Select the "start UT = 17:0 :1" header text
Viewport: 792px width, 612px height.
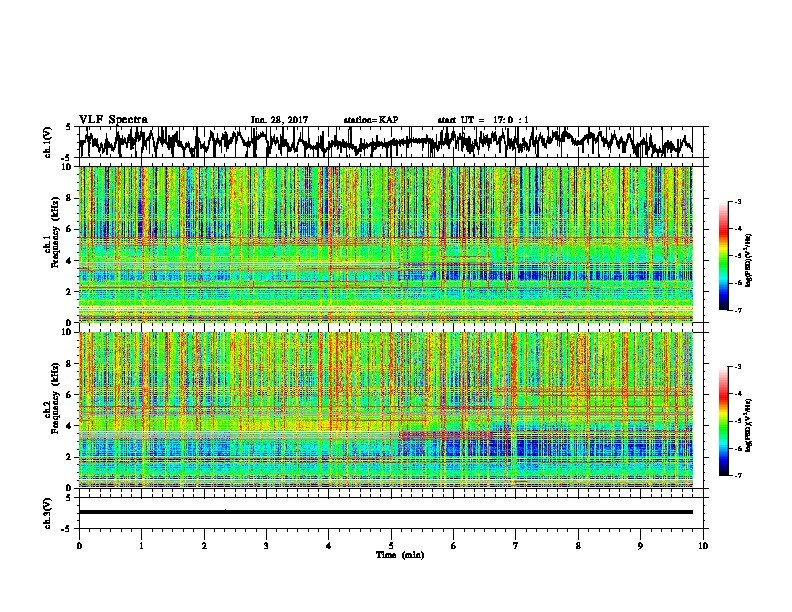[483, 120]
